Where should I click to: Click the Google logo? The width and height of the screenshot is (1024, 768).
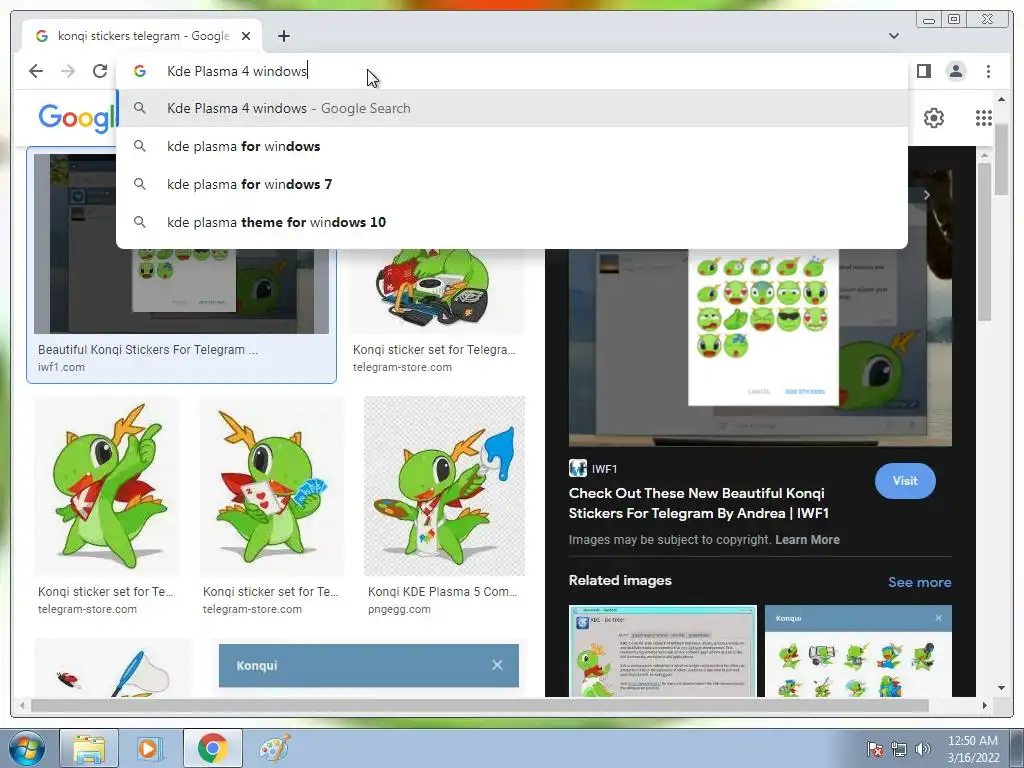(x=77, y=118)
